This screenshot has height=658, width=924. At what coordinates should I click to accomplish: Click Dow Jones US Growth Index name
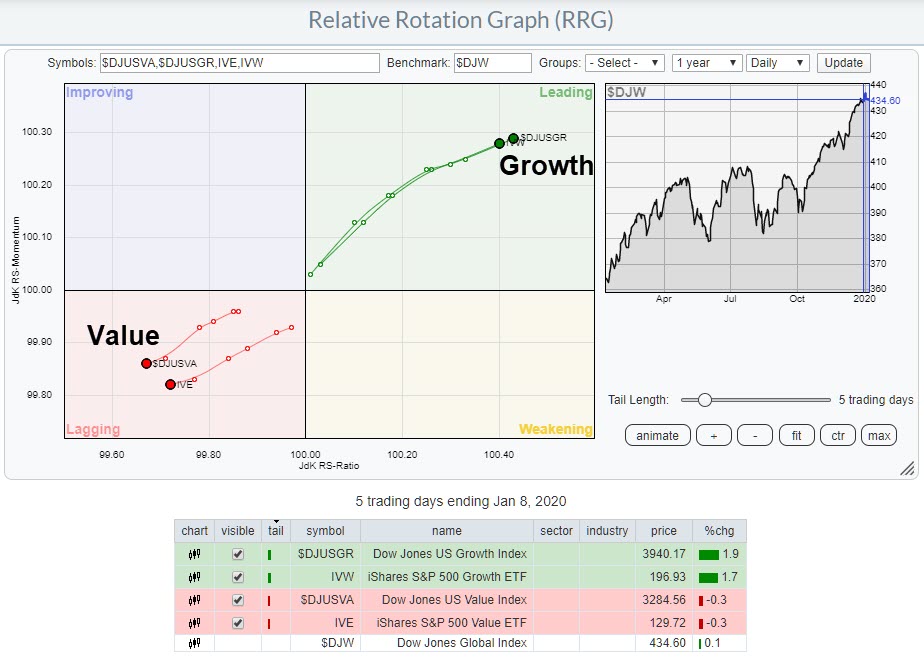click(x=450, y=554)
